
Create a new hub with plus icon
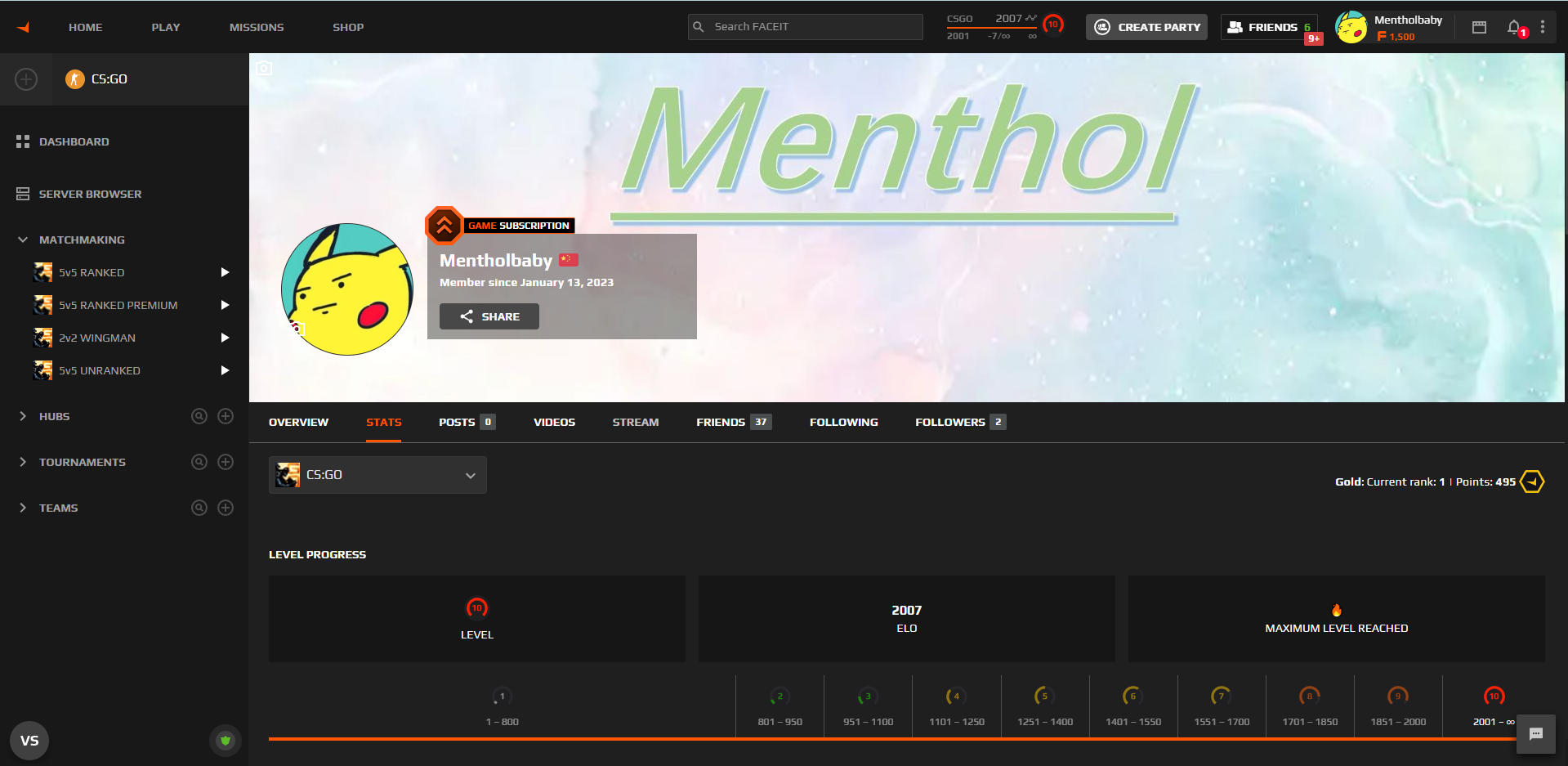coord(226,416)
